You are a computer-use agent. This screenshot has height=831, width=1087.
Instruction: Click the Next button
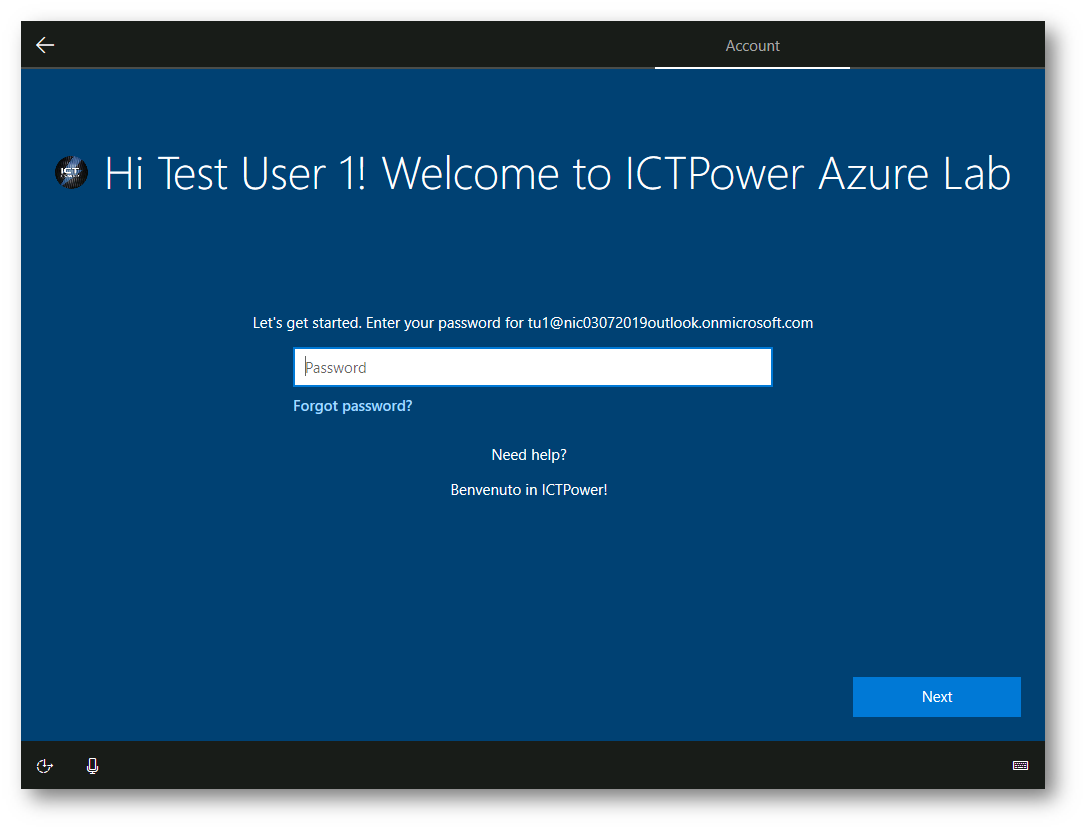[937, 697]
